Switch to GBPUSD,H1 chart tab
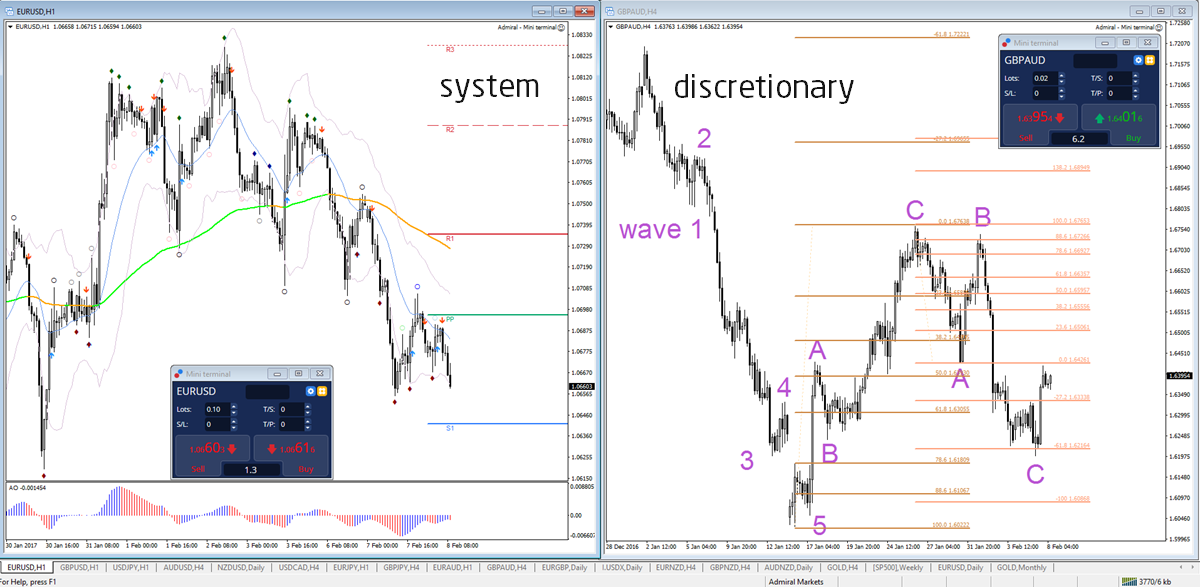 80,567
